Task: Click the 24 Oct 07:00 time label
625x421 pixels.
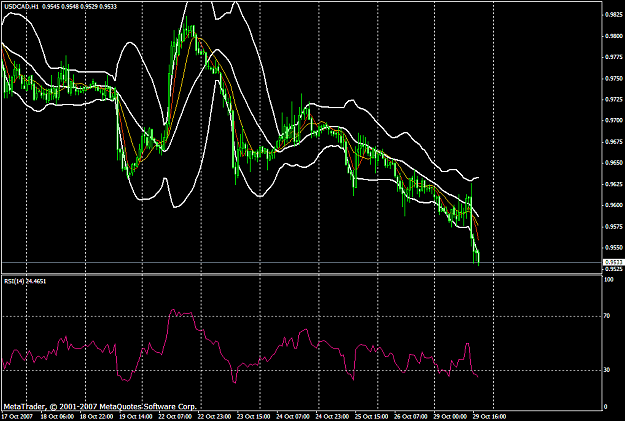Action: click(293, 417)
